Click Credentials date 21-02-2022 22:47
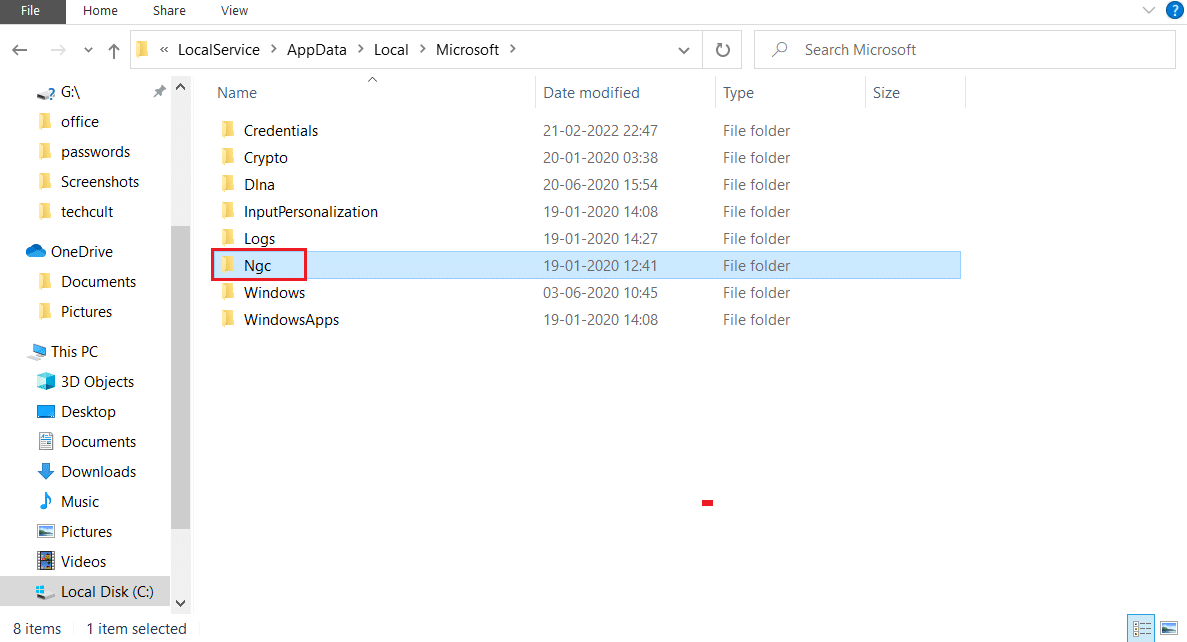The image size is (1187, 642). [x=600, y=130]
